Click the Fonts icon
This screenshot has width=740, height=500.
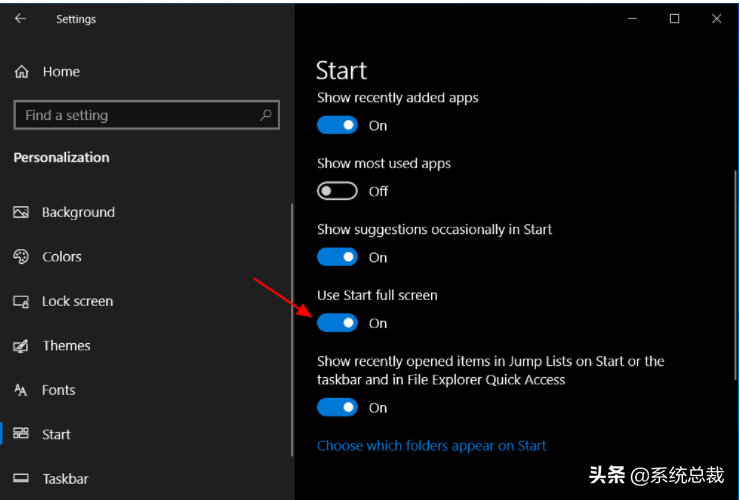point(21,390)
